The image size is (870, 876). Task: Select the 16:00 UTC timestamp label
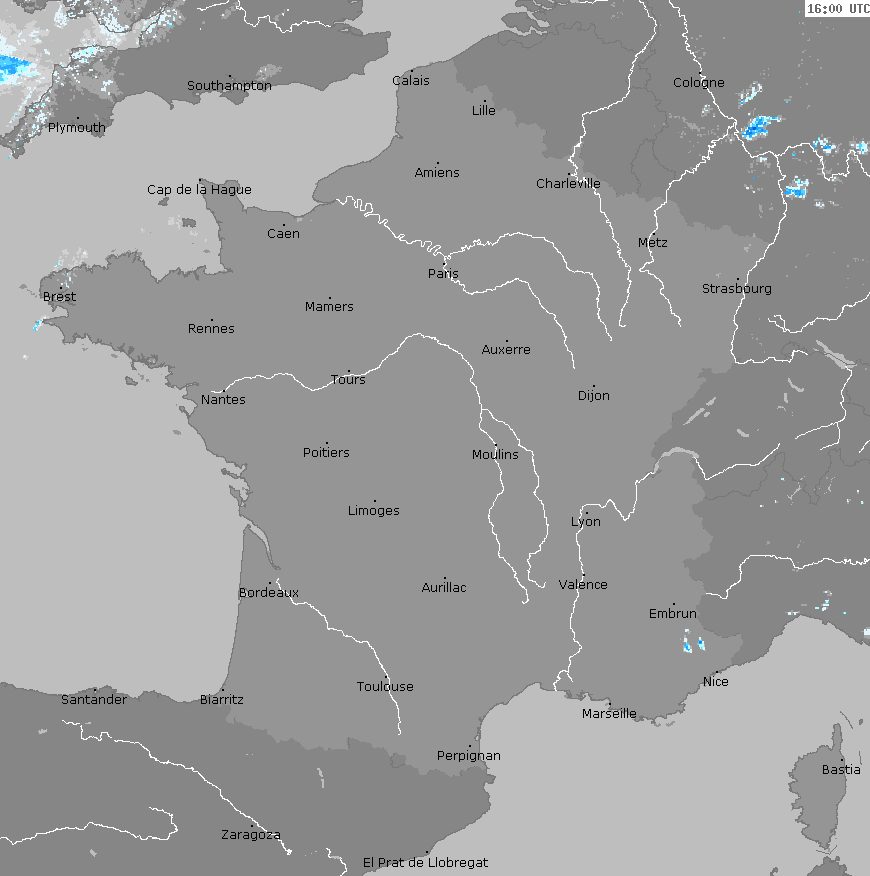coord(837,8)
